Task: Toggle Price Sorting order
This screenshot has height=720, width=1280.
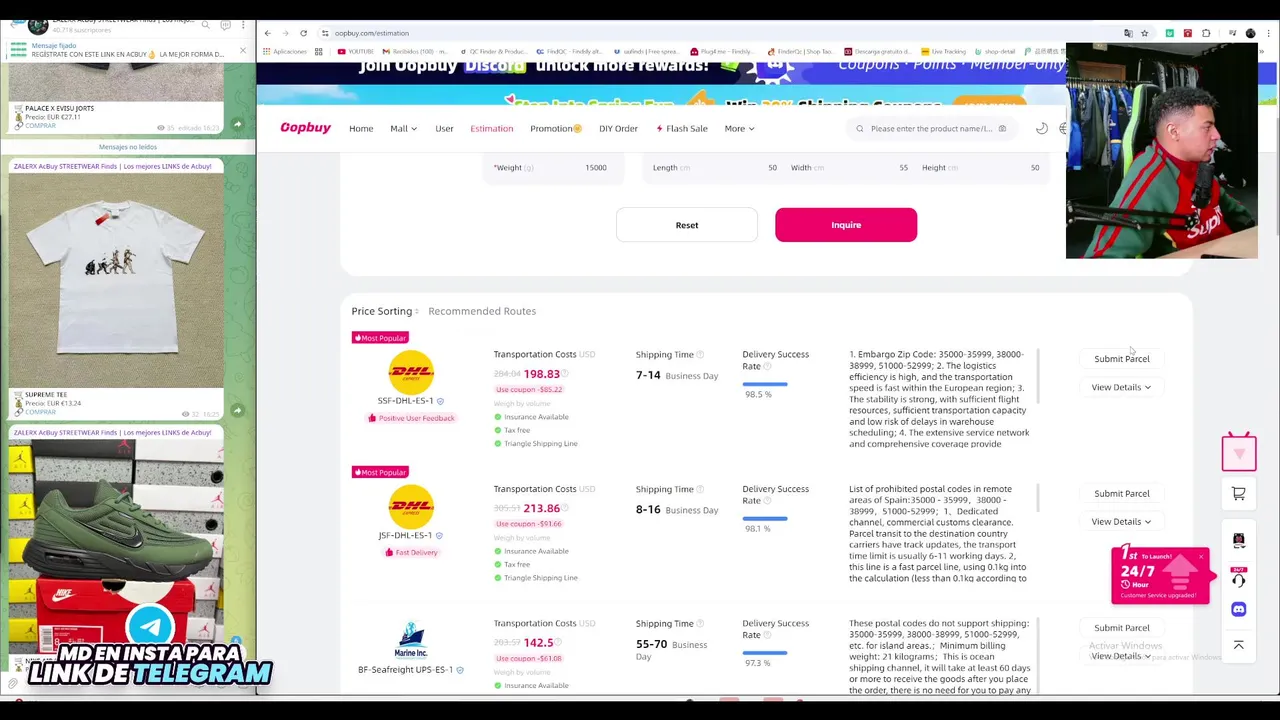Action: click(x=385, y=311)
